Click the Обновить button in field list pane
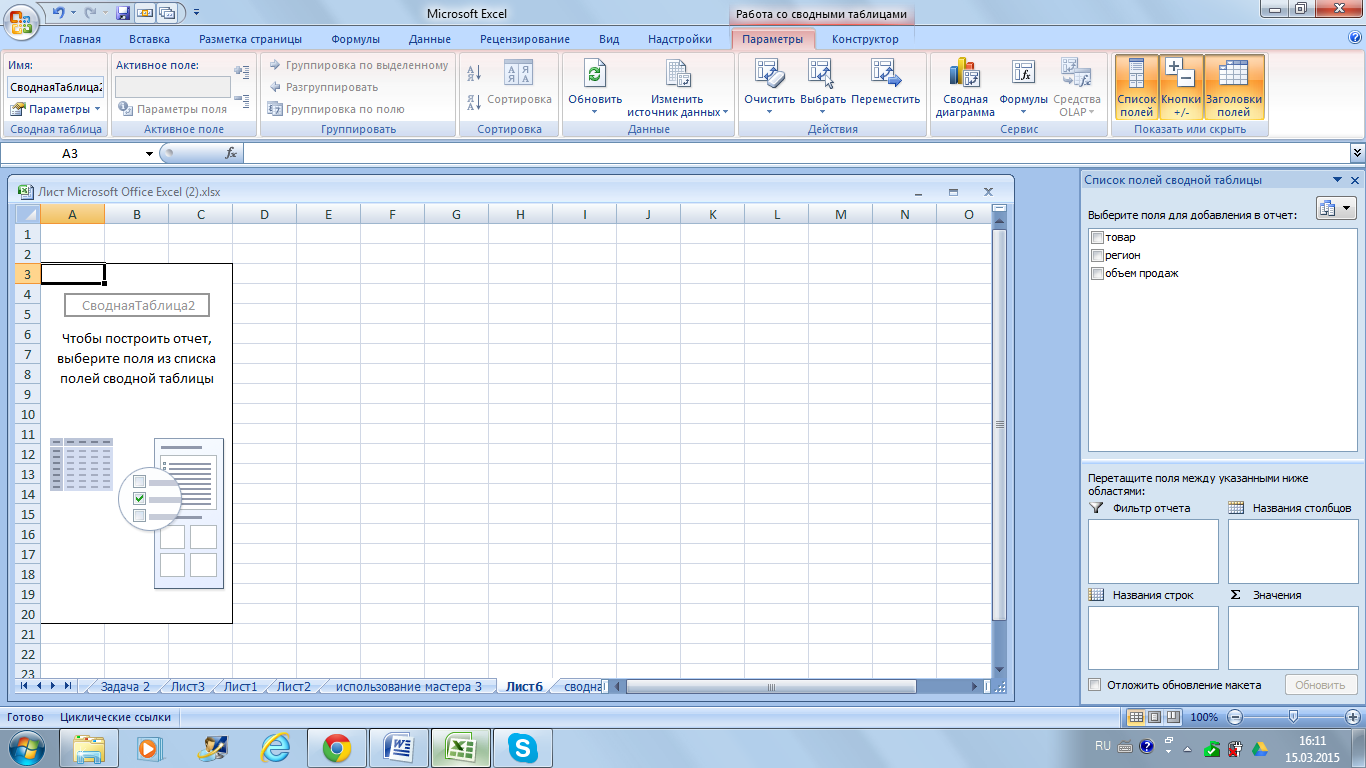The height and width of the screenshot is (768, 1366). pyautogui.click(x=1320, y=685)
